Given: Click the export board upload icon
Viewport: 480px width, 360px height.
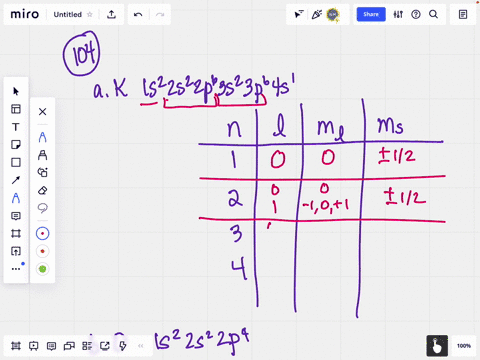Looking at the screenshot, I should pos(111,14).
